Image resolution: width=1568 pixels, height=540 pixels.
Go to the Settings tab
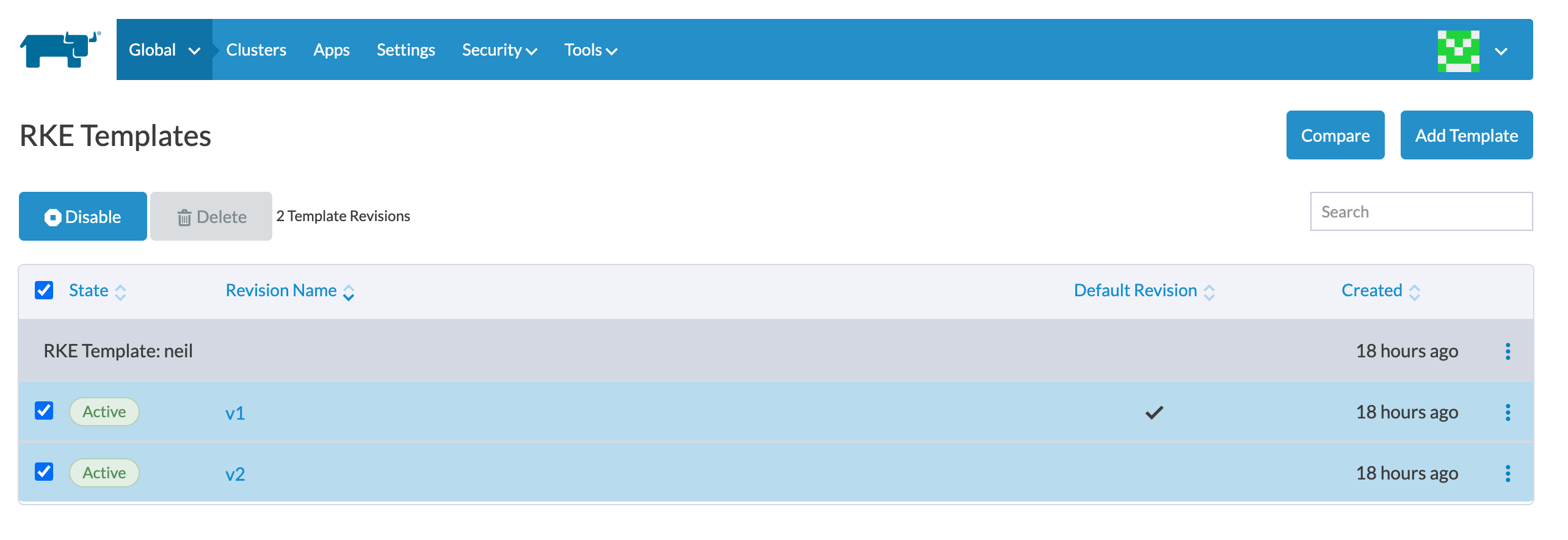point(405,50)
